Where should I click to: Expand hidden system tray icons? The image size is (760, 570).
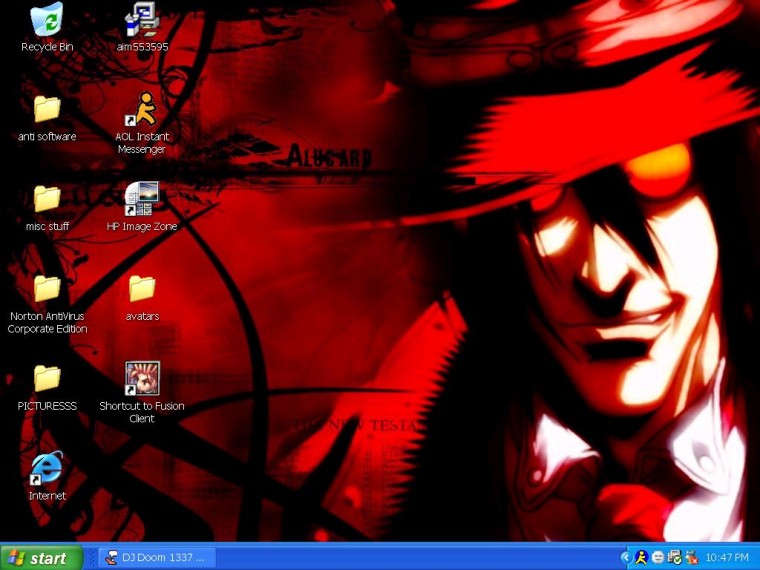[x=626, y=558]
